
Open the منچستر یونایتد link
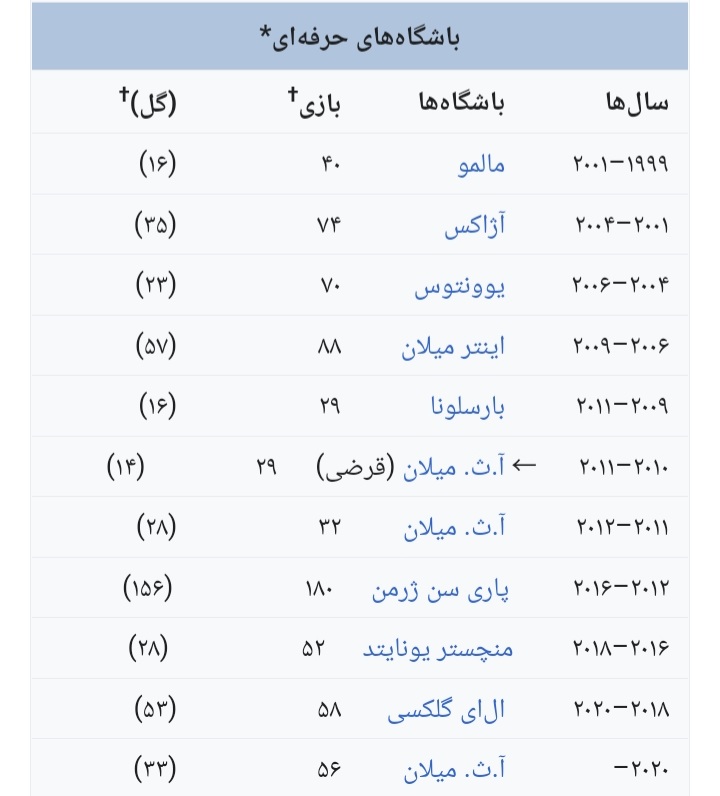[x=438, y=649]
